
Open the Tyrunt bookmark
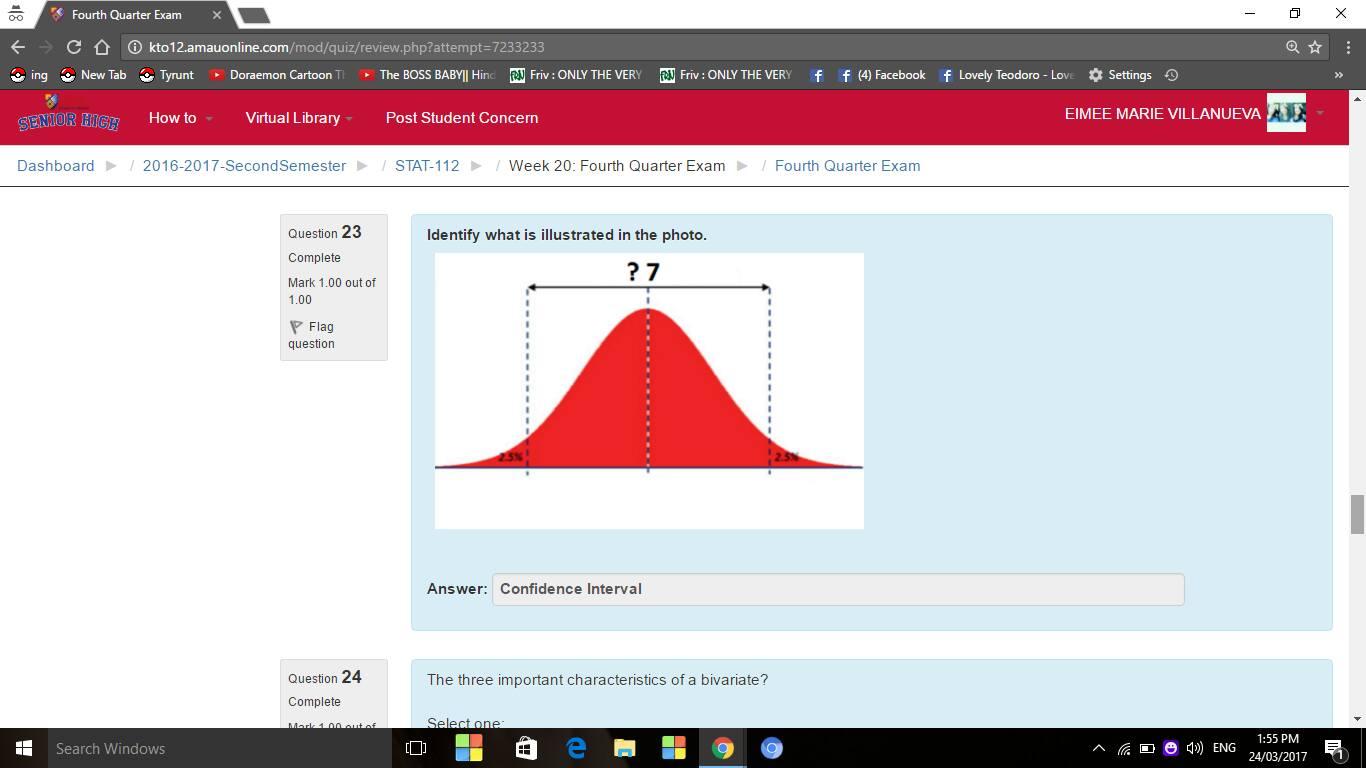click(x=166, y=75)
